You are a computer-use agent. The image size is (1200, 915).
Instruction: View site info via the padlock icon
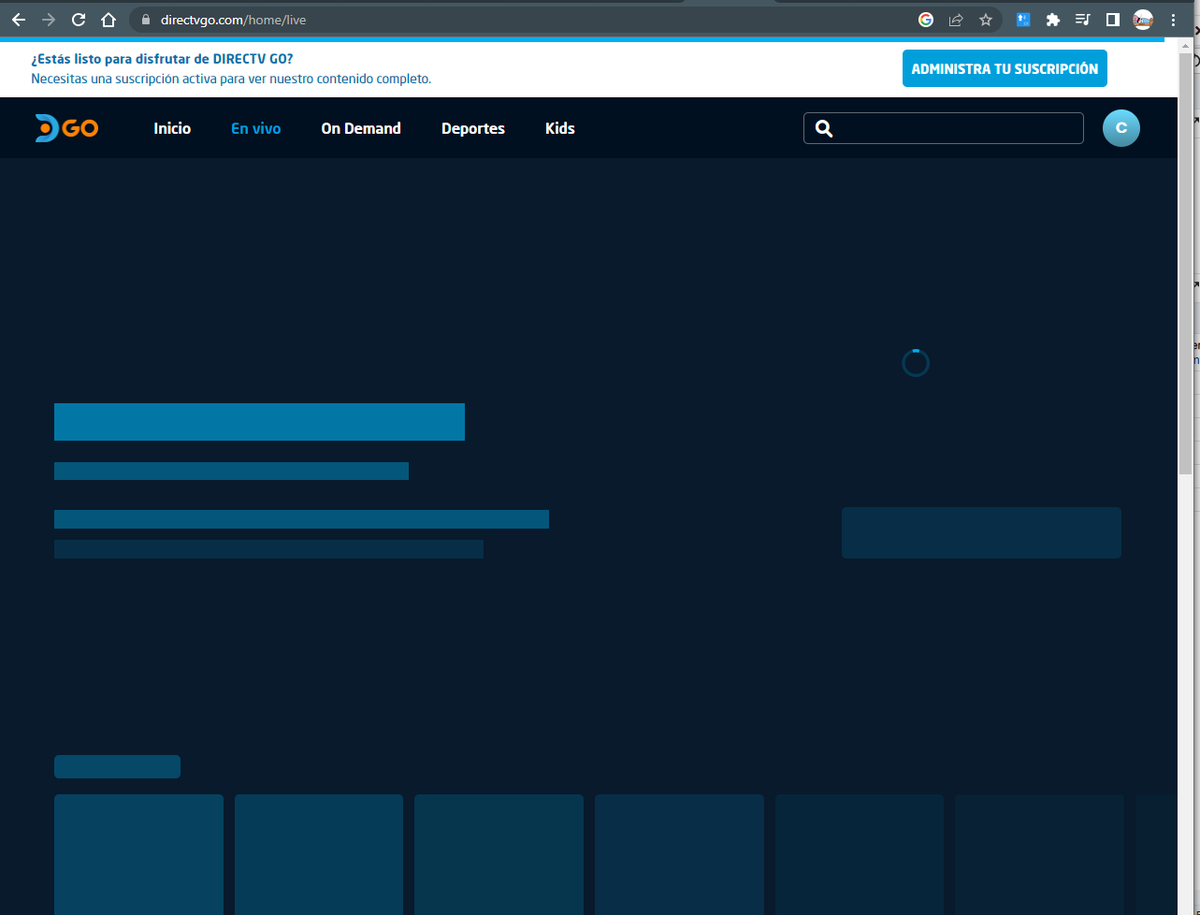click(x=146, y=20)
